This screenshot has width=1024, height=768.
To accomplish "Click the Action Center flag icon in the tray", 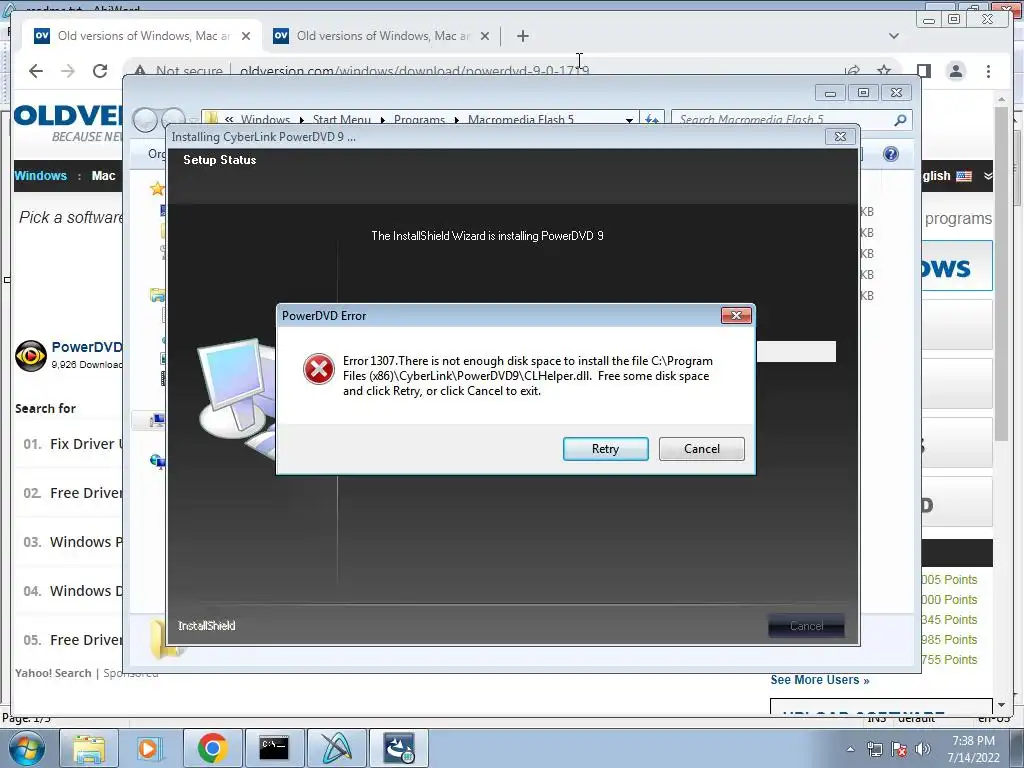I will point(899,749).
